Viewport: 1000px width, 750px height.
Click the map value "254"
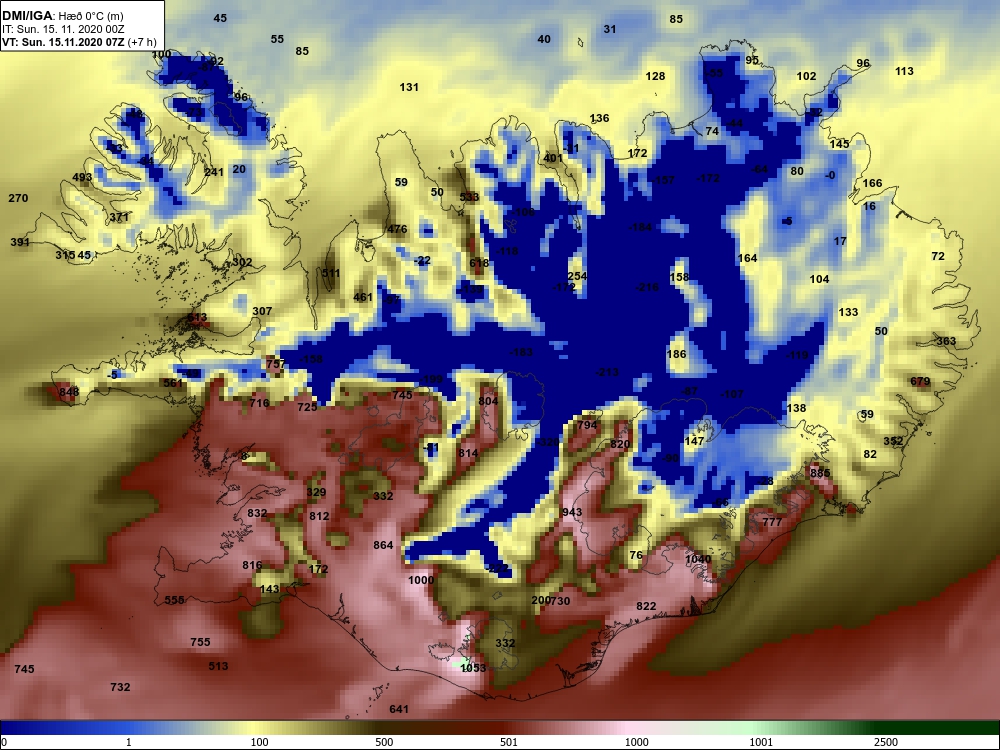point(577,276)
